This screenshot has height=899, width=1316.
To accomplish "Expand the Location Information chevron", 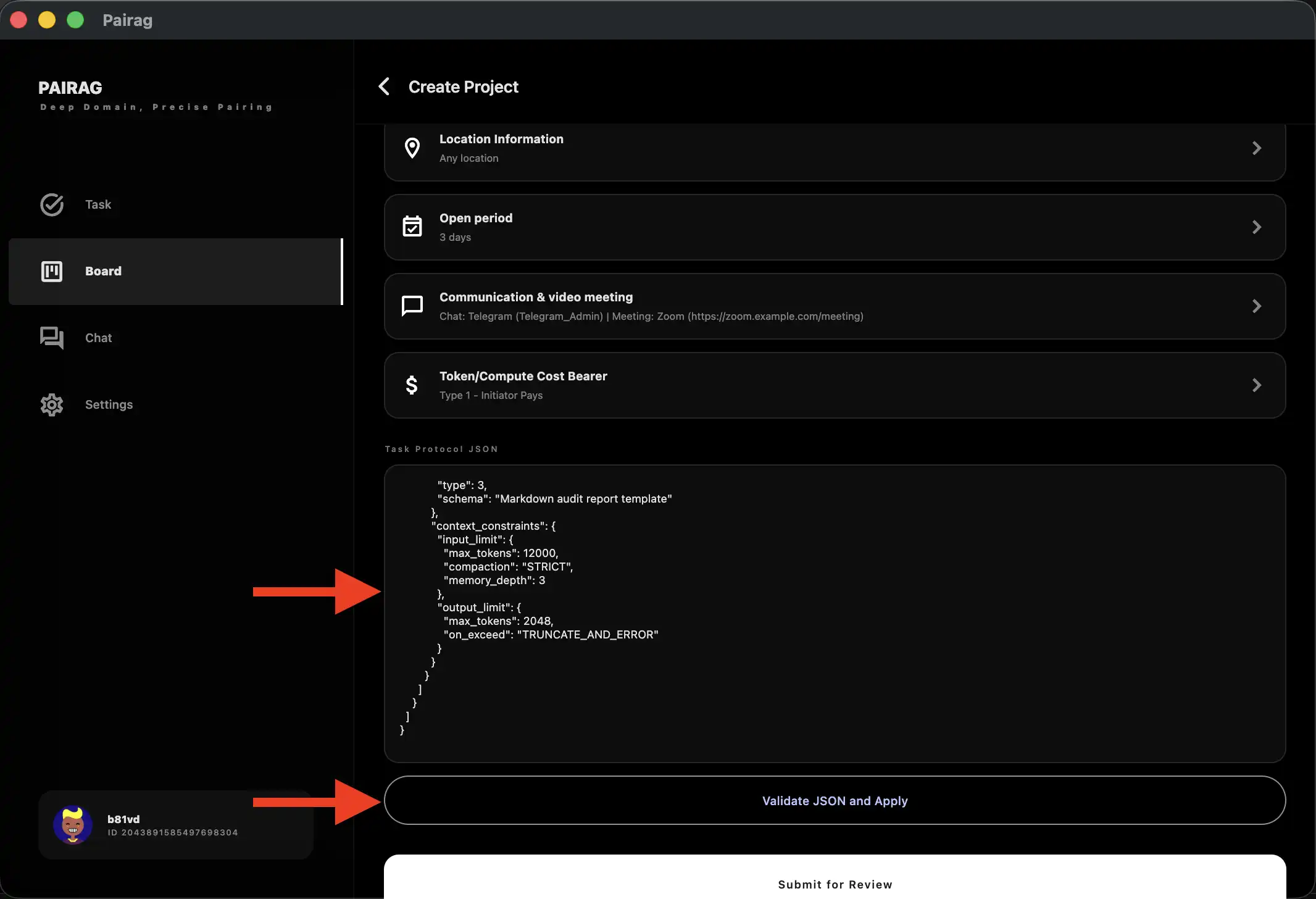I will 1257,148.
